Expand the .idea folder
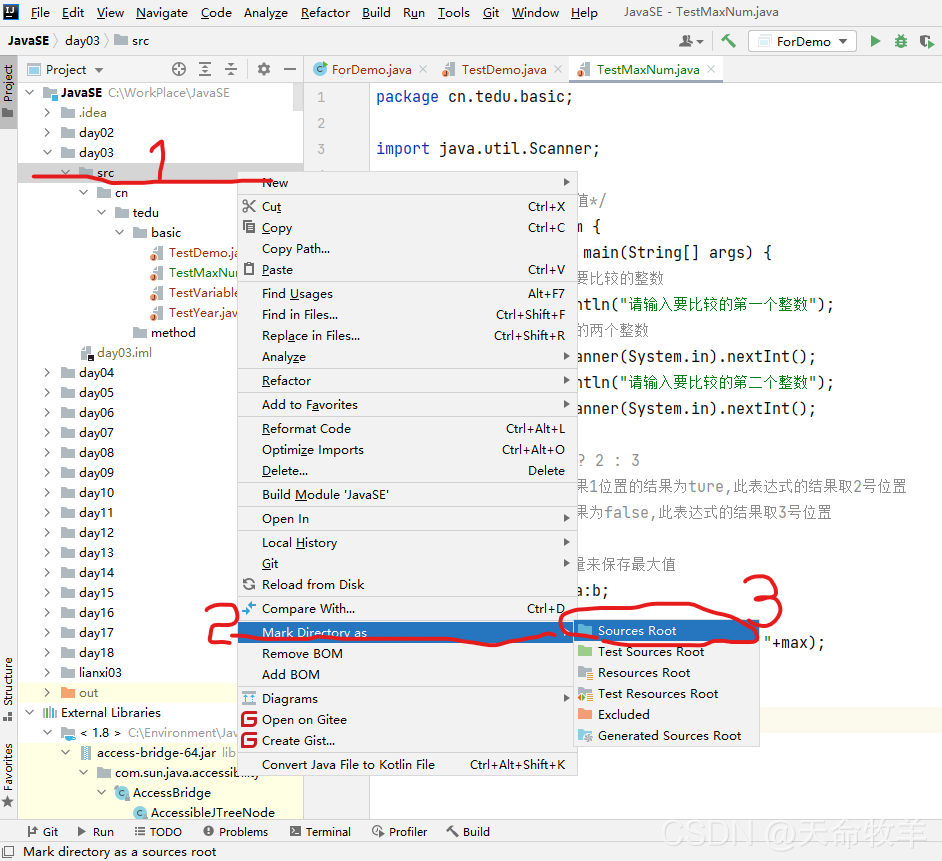942x861 pixels. tap(47, 112)
